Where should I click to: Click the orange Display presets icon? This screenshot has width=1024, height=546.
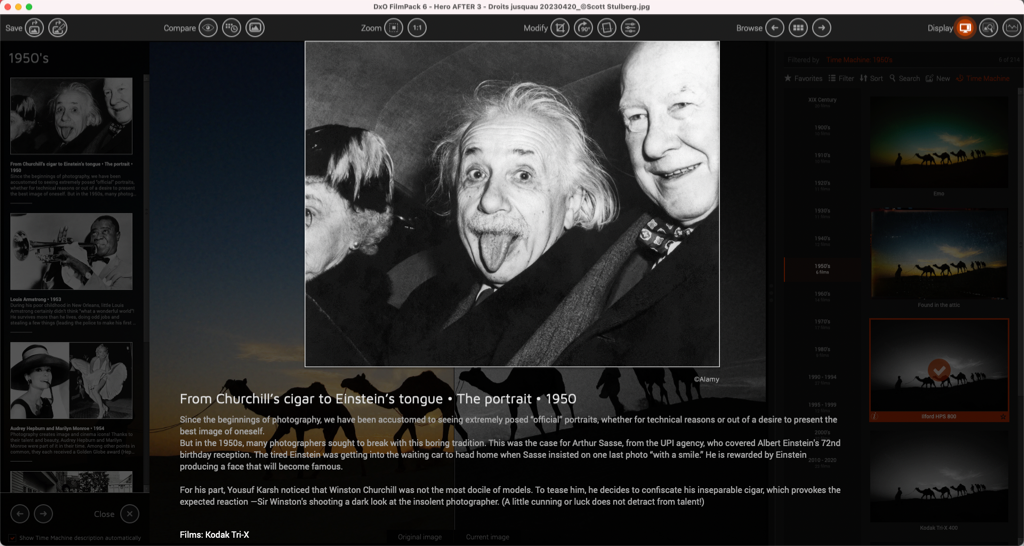[964, 28]
